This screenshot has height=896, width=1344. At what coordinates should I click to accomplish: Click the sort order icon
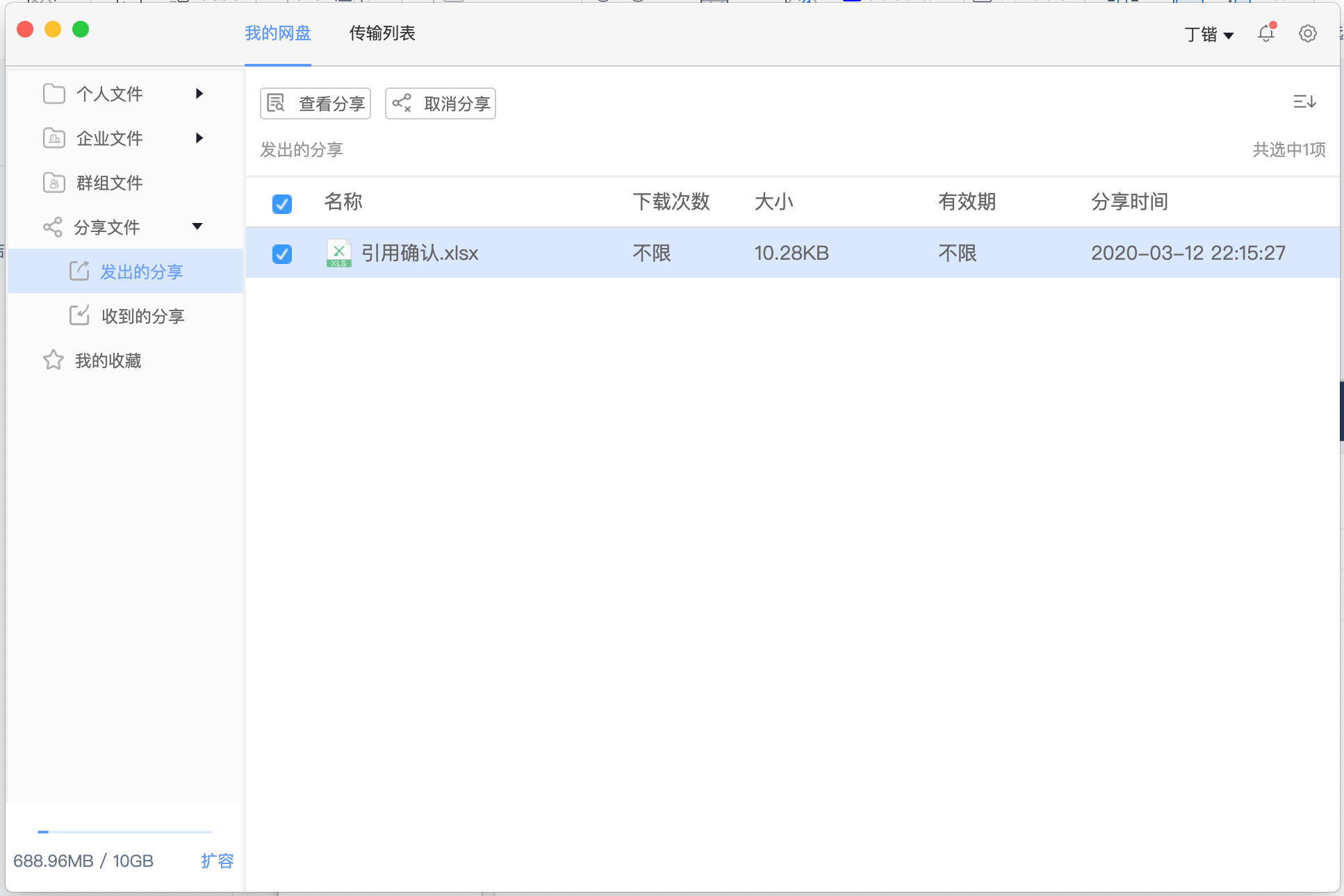point(1304,102)
